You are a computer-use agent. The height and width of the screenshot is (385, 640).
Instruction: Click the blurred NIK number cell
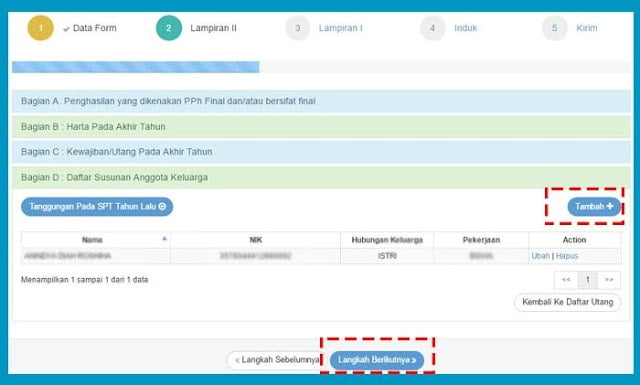[256, 256]
